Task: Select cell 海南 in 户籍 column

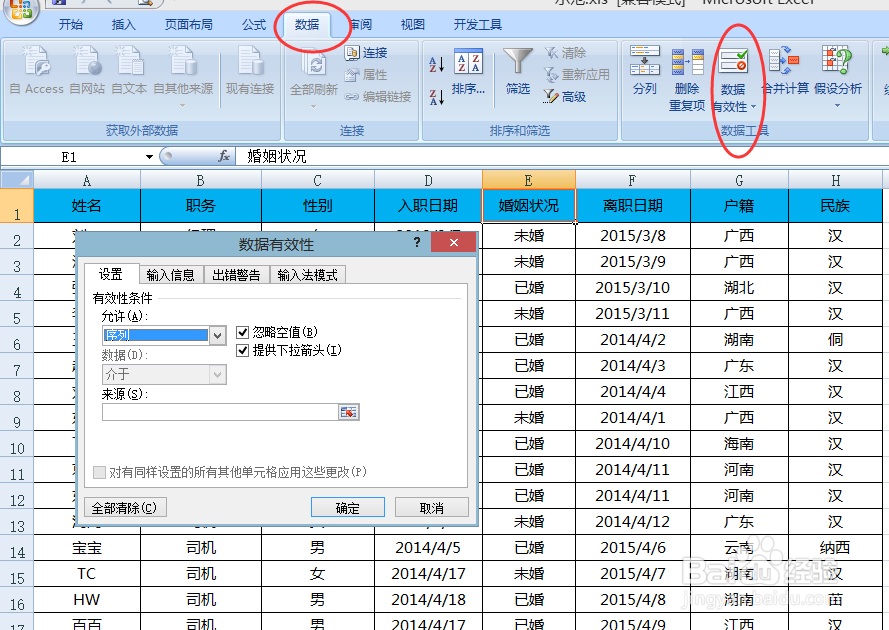Action: point(739,443)
